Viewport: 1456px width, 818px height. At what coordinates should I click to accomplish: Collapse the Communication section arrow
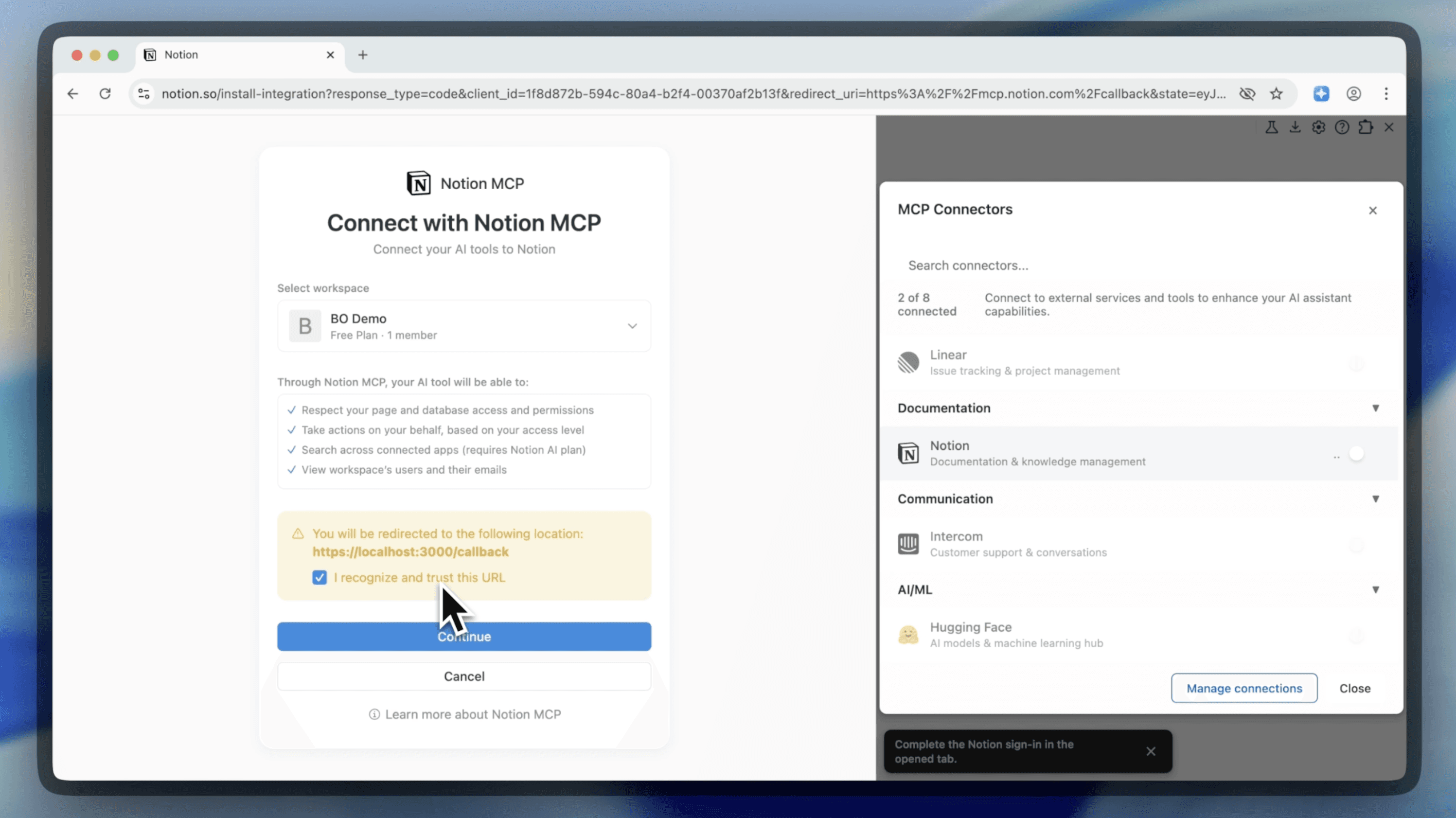[x=1375, y=498]
